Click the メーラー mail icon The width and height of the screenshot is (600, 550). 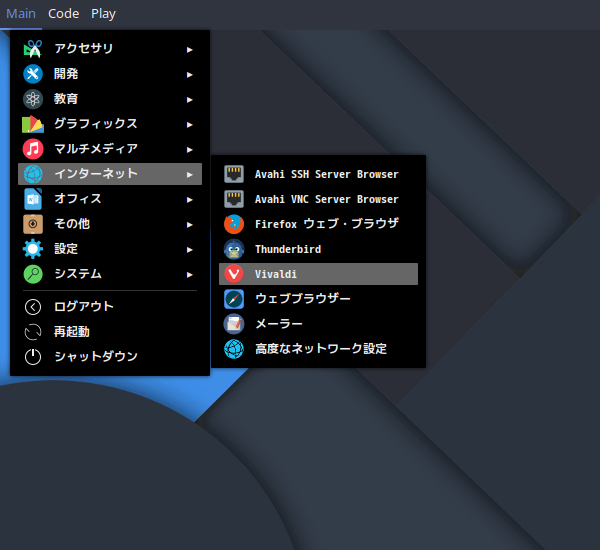[x=234, y=324]
